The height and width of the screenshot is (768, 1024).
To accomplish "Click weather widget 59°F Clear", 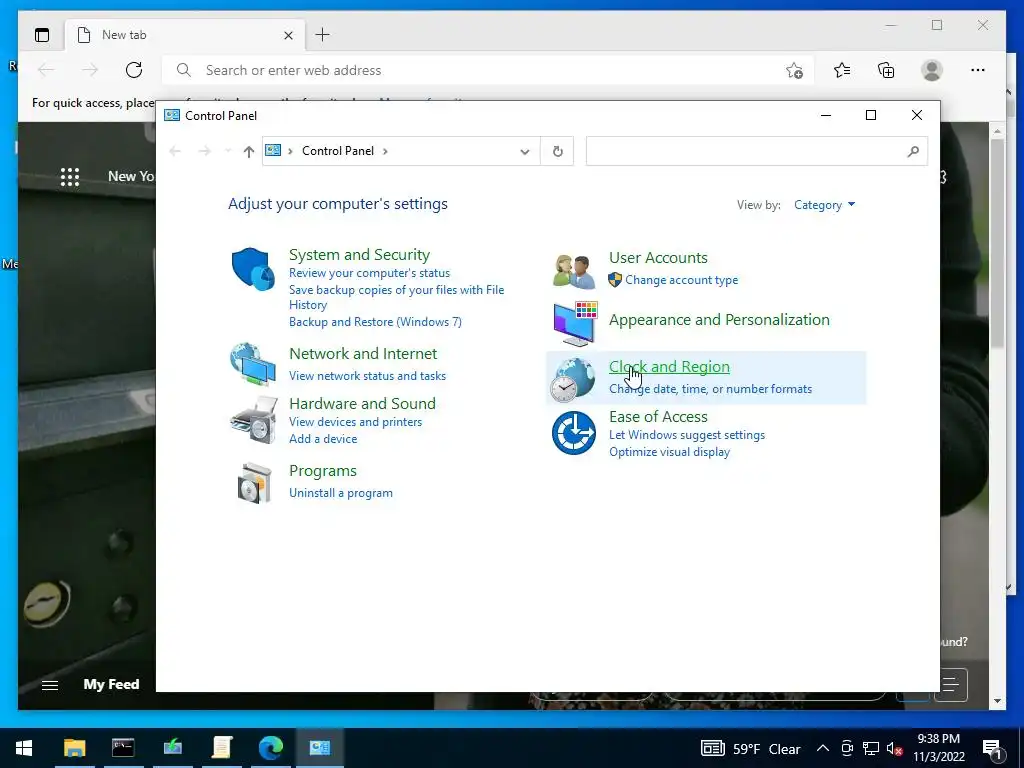I will click(x=750, y=748).
